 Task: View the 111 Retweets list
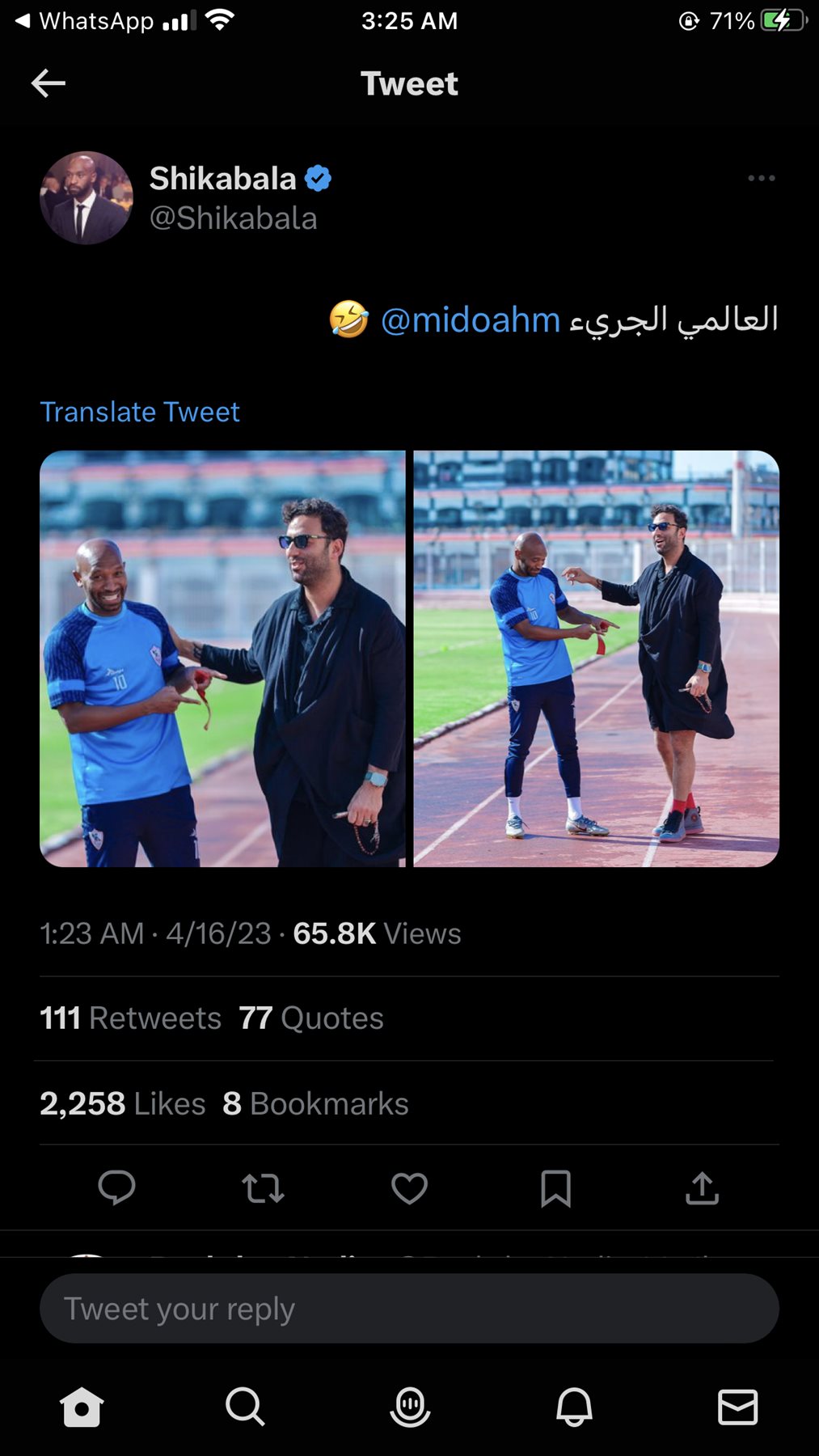131,1018
